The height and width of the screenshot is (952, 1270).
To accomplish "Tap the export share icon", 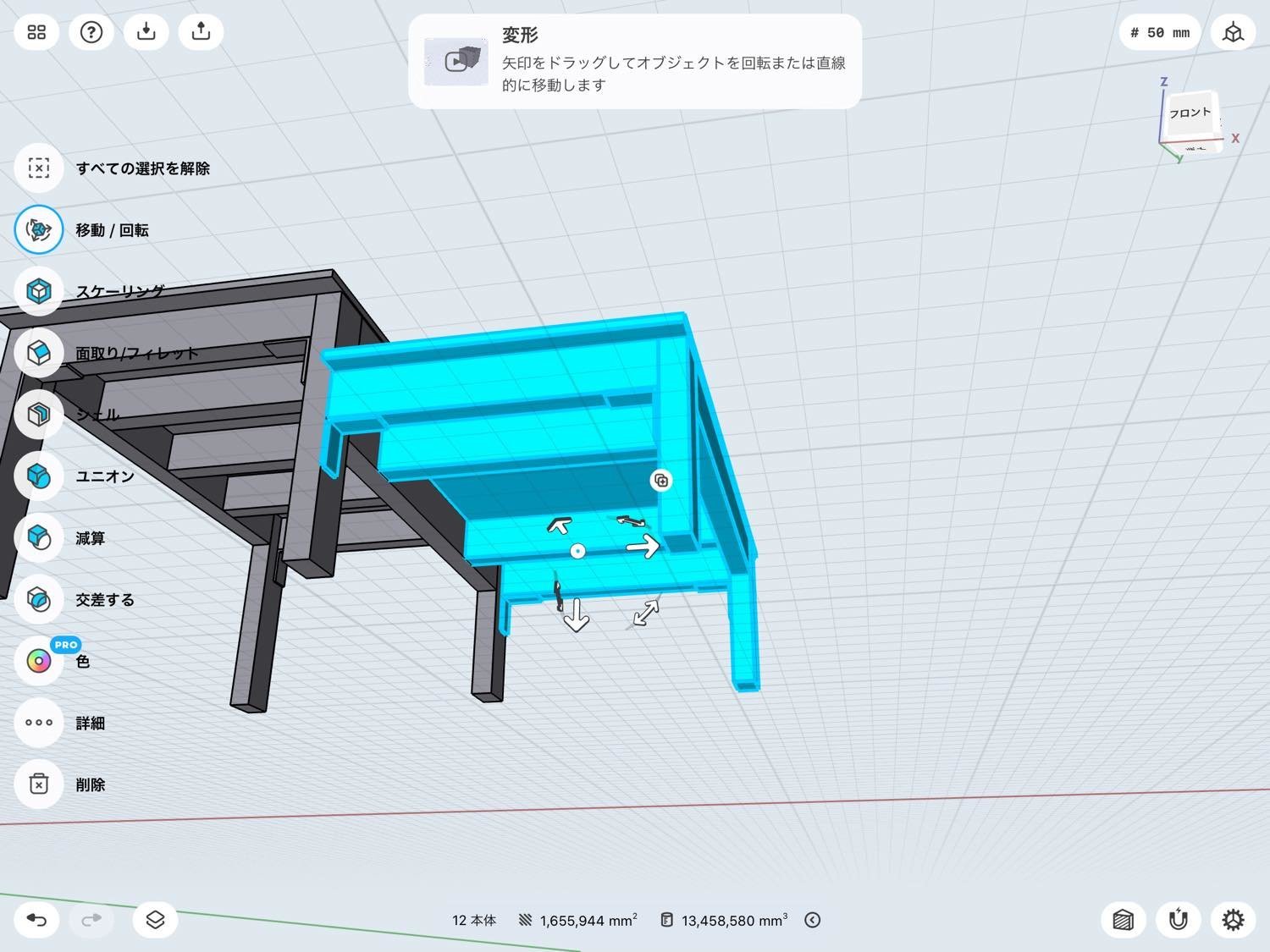I will (201, 32).
